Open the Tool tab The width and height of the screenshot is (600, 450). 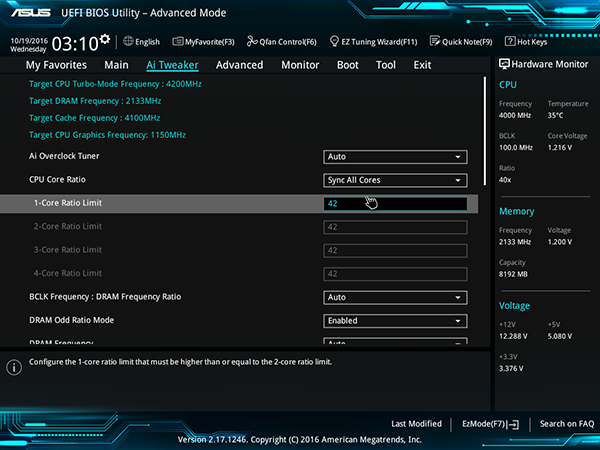click(x=386, y=65)
